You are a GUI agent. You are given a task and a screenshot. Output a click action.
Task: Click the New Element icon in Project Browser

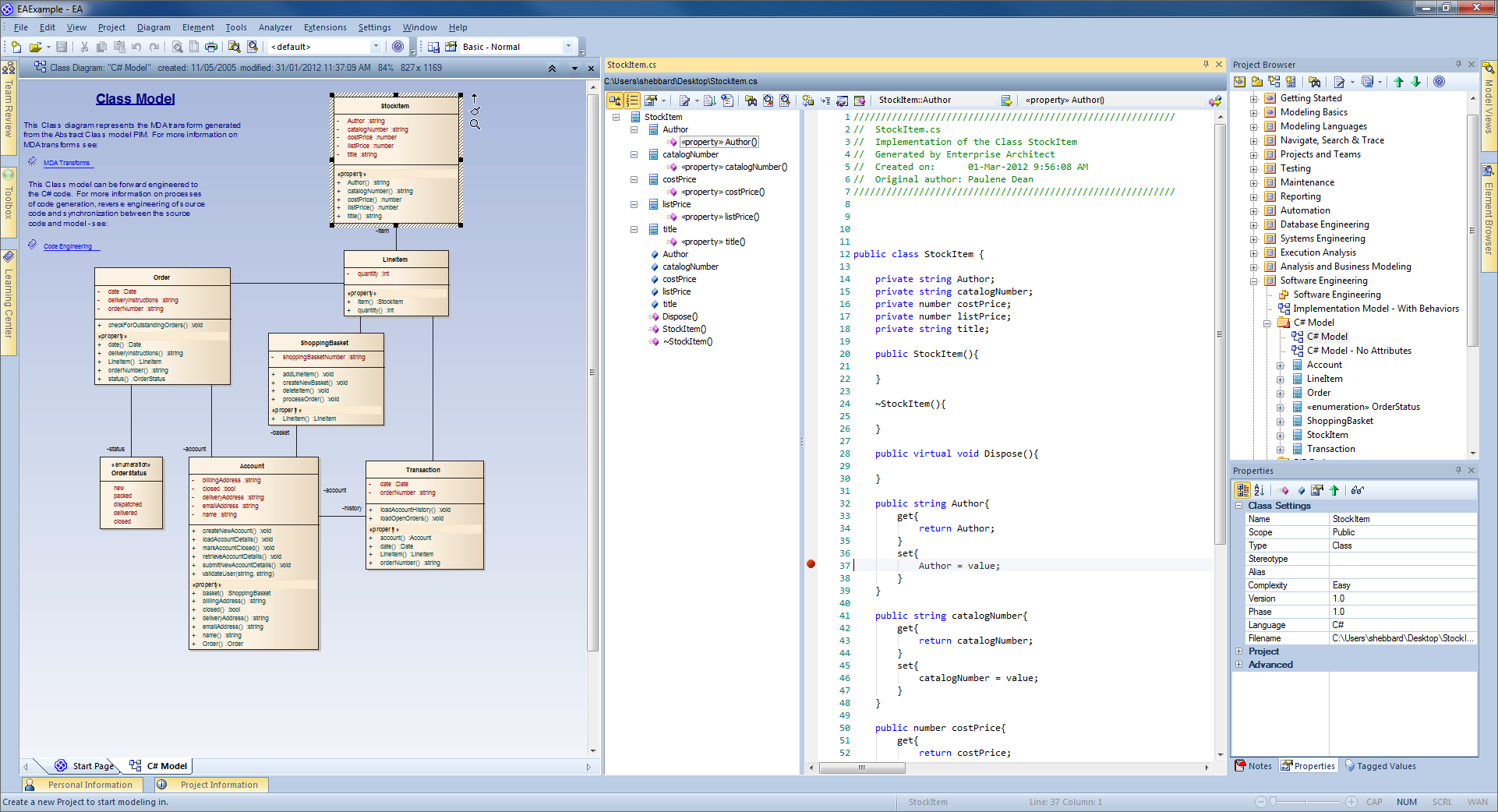pos(1291,82)
